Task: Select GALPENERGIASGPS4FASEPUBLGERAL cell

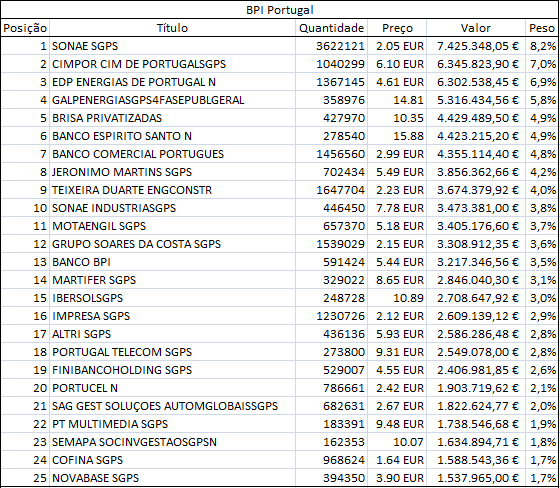Action: (172, 100)
